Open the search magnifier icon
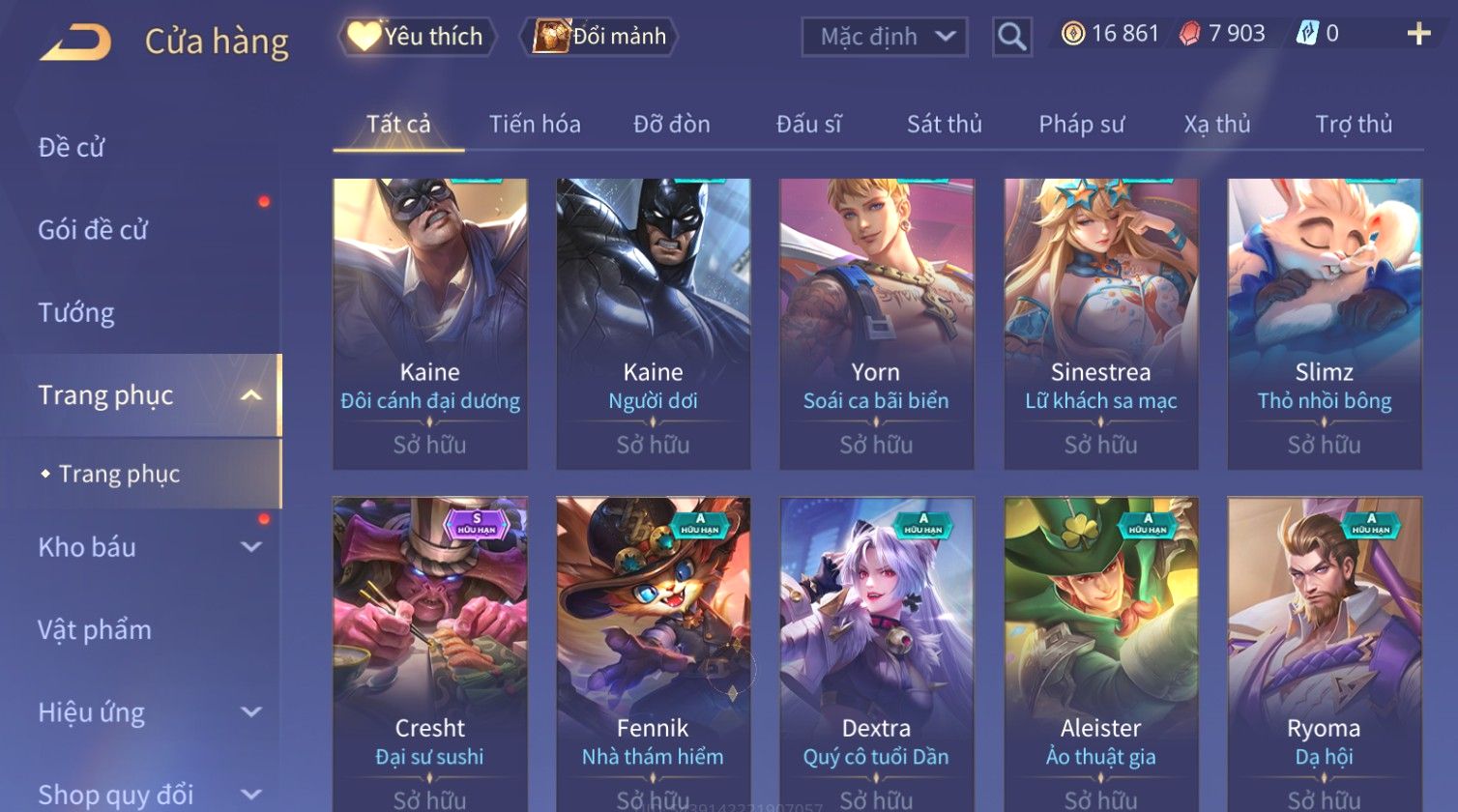 [x=1011, y=37]
